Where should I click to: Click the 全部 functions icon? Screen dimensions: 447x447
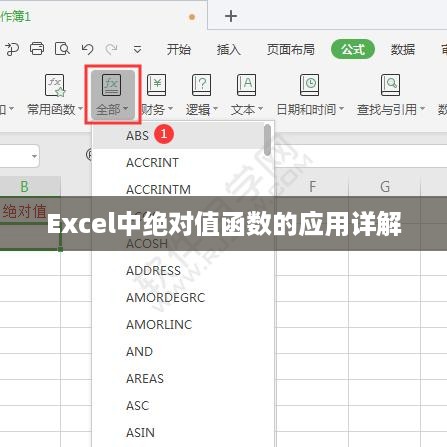[111, 85]
